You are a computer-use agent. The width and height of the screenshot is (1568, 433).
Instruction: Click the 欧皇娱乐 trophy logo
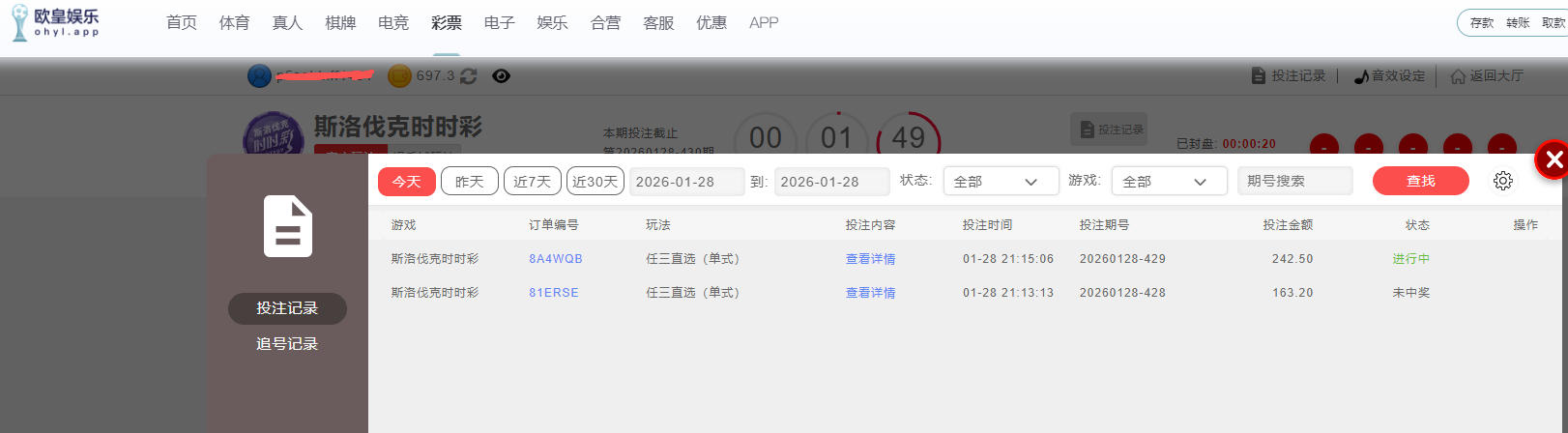[20, 22]
